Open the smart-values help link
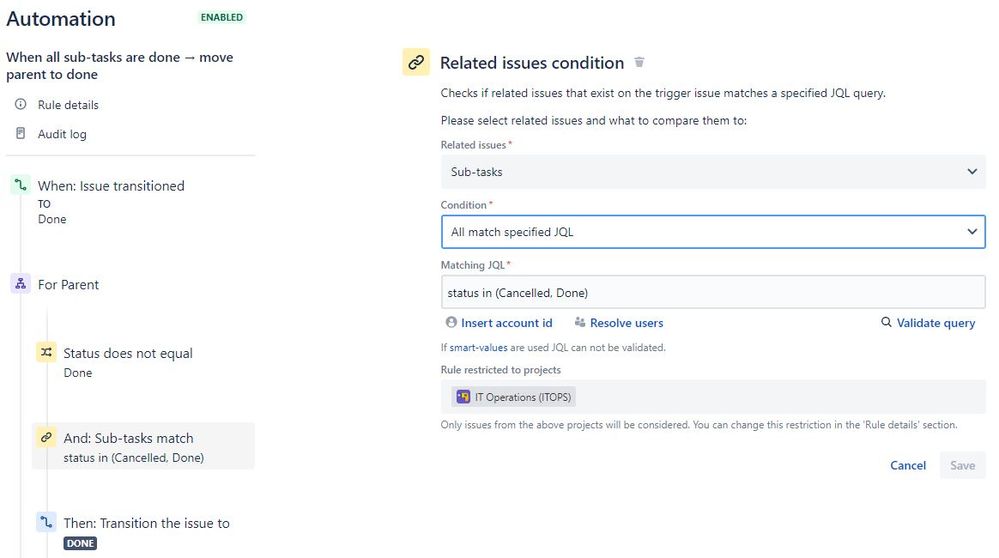Image resolution: width=999 pixels, height=558 pixels. tap(478, 347)
